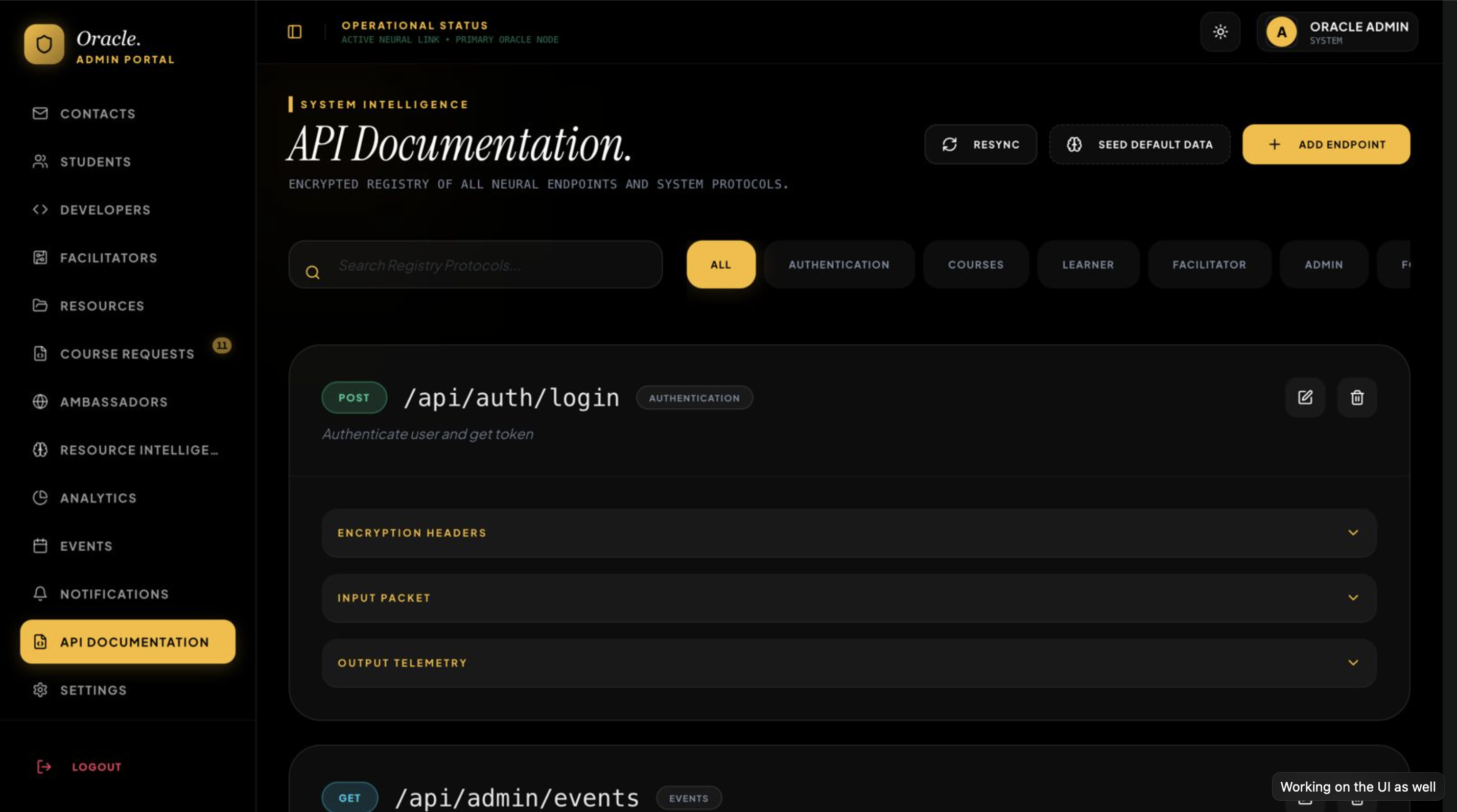Image resolution: width=1457 pixels, height=812 pixels.
Task: Click the Course Requests file icon
Action: pos(40,354)
